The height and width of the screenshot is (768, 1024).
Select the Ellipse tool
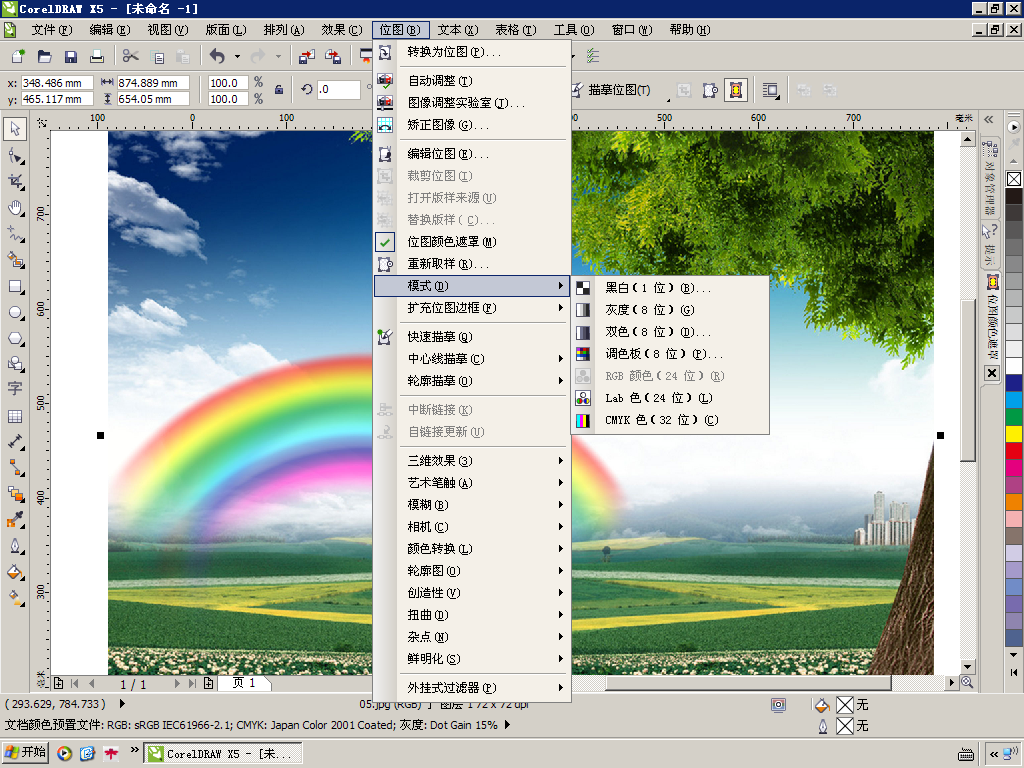pos(15,312)
